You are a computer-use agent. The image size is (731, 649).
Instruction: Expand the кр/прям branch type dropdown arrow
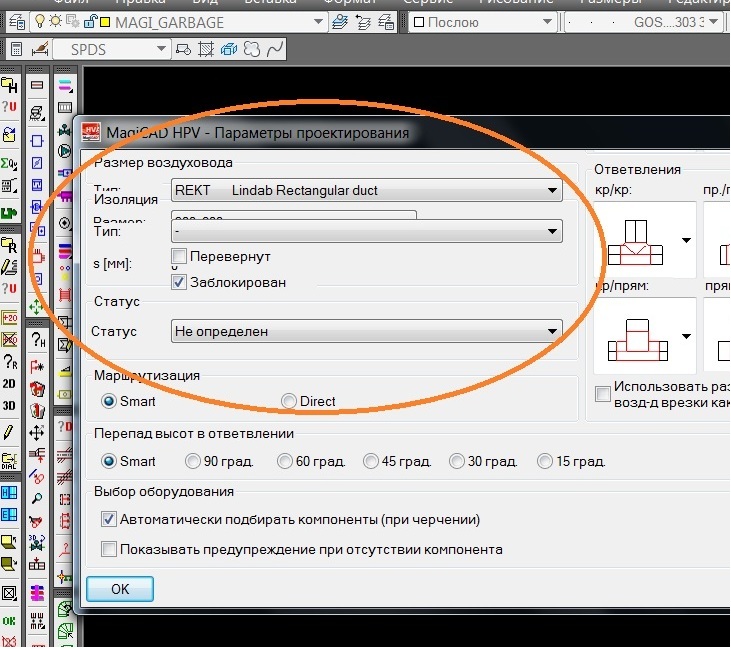click(x=686, y=336)
